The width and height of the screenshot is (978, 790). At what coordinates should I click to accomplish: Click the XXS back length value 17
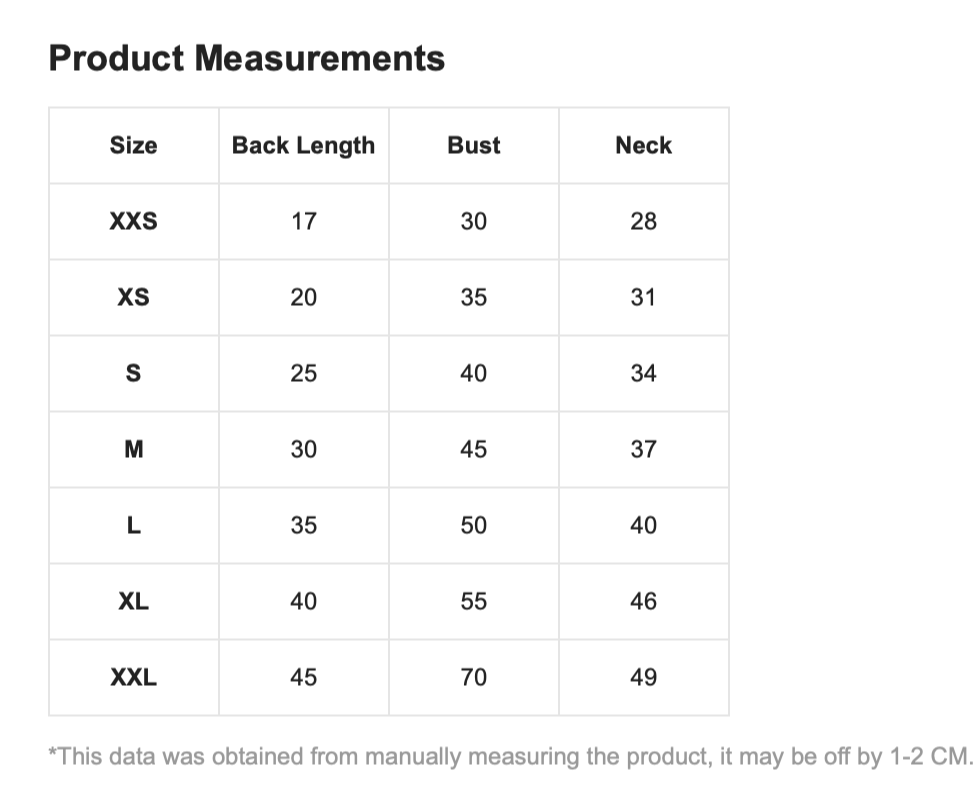tap(303, 221)
